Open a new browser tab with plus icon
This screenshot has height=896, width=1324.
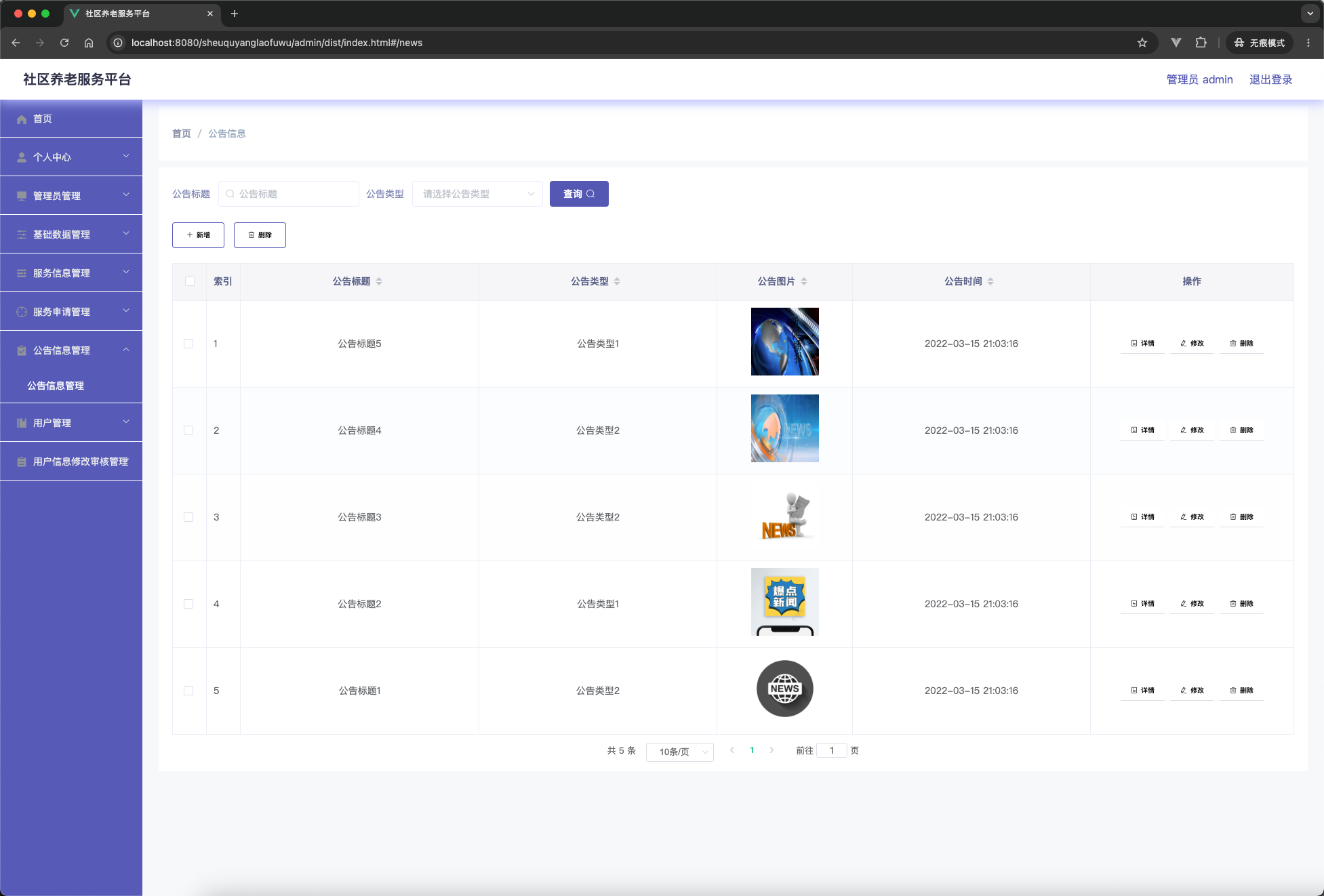pyautogui.click(x=235, y=14)
